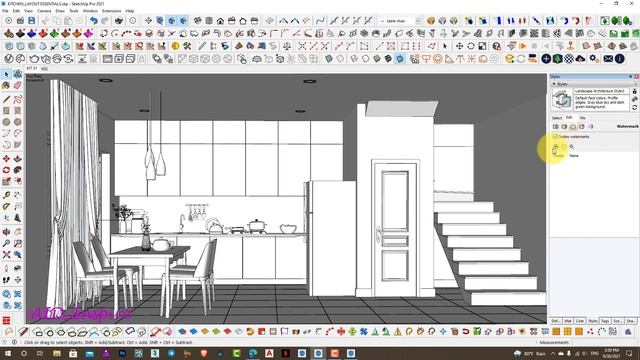The image size is (640, 360).
Task: Select the Pan hand tool
Action: click(18, 232)
